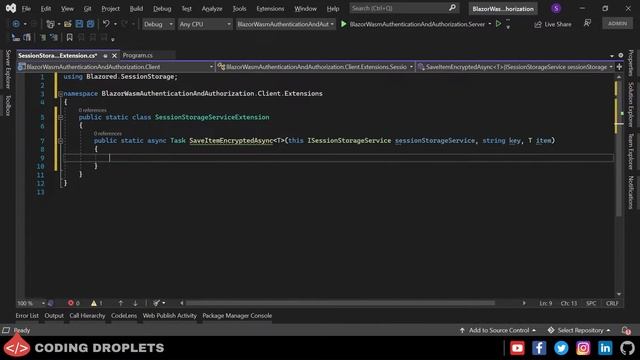This screenshot has height=360, width=640.
Task: Click the notifications bell icon in status bar
Action: coord(626,330)
